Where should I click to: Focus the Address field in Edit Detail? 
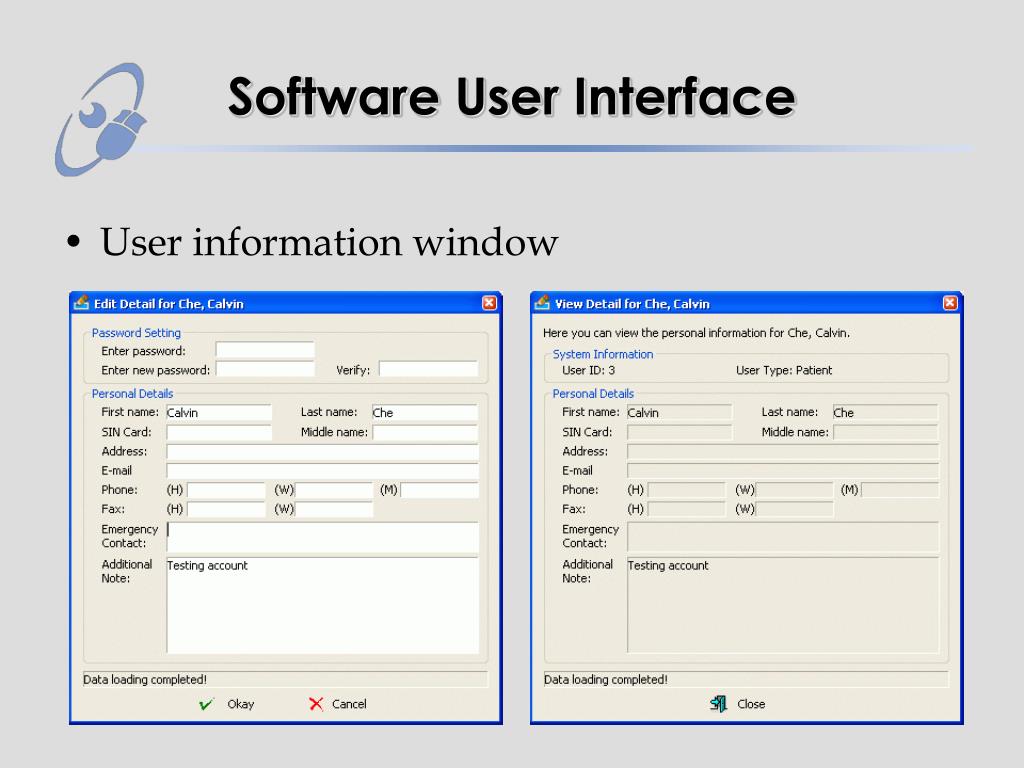(323, 451)
